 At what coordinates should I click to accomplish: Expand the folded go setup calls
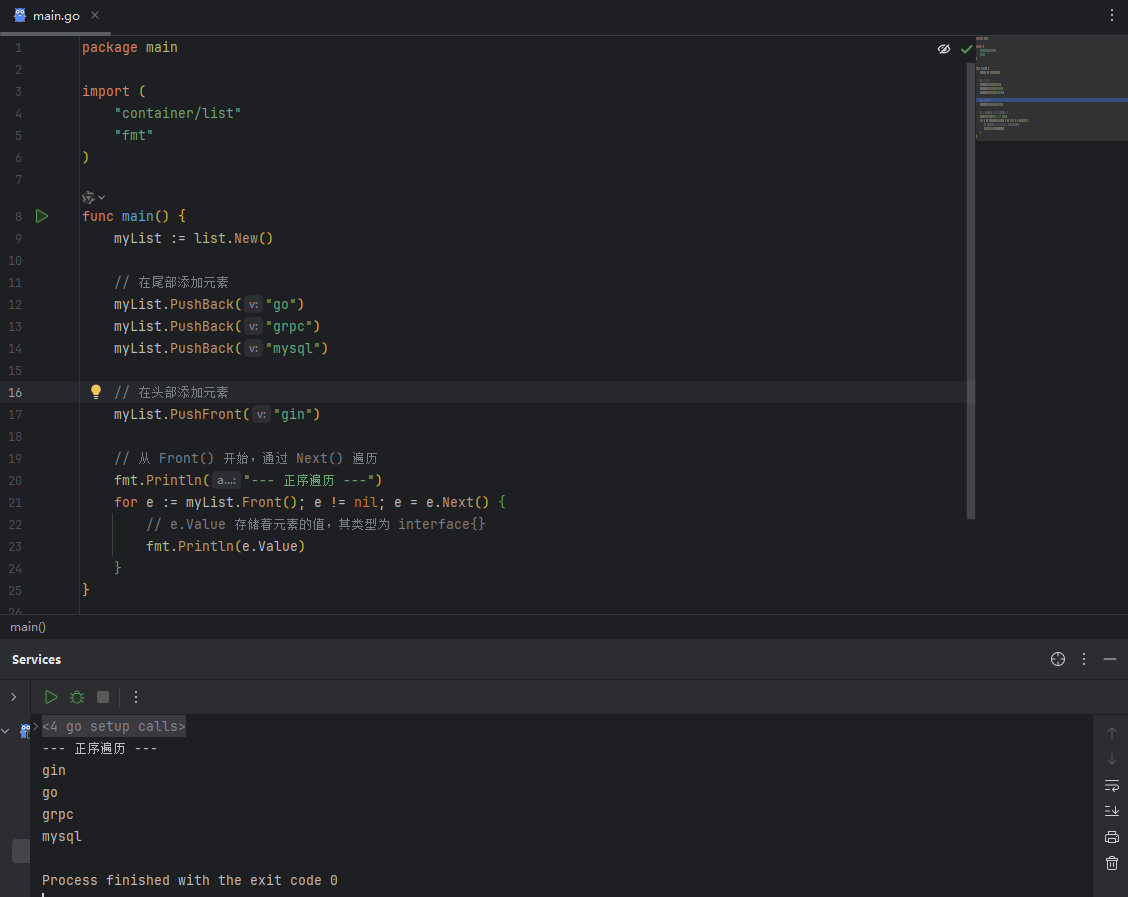[36, 727]
